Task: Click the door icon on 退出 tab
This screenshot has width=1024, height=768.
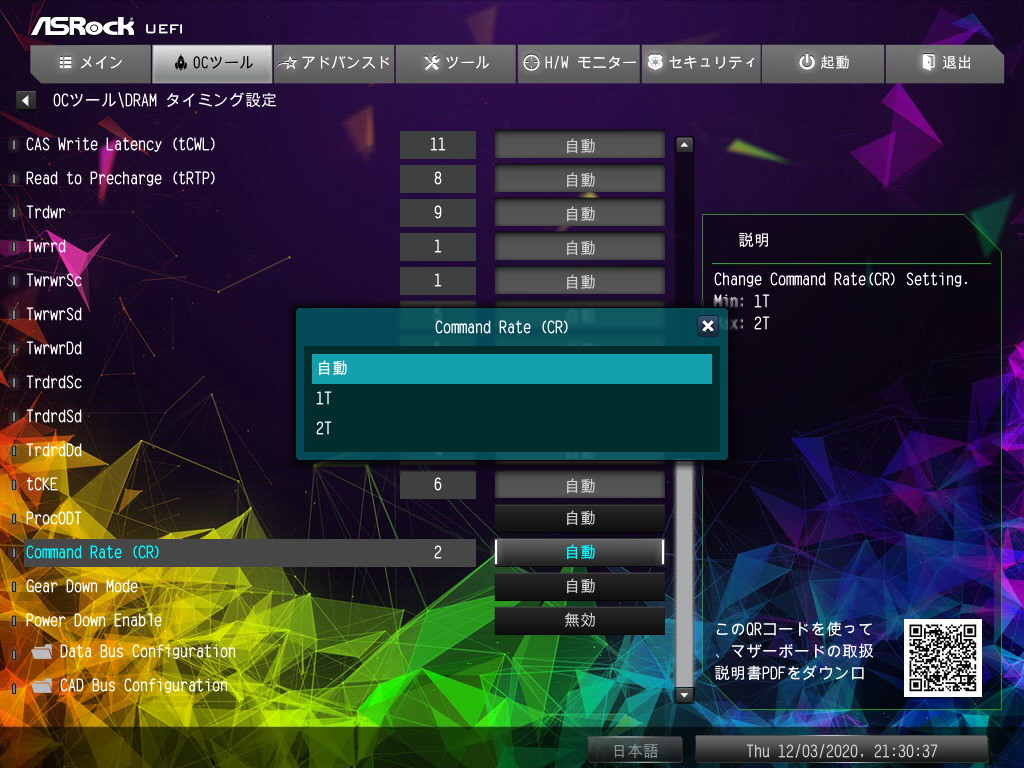Action: point(928,62)
